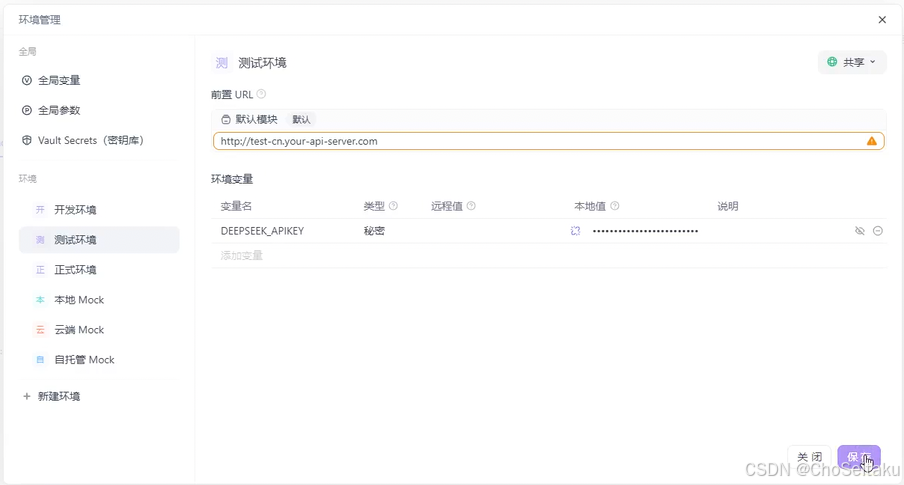Viewport: 904px width, 485px height.
Task: Click the 全局变量 circled V icon
Action: point(27,81)
